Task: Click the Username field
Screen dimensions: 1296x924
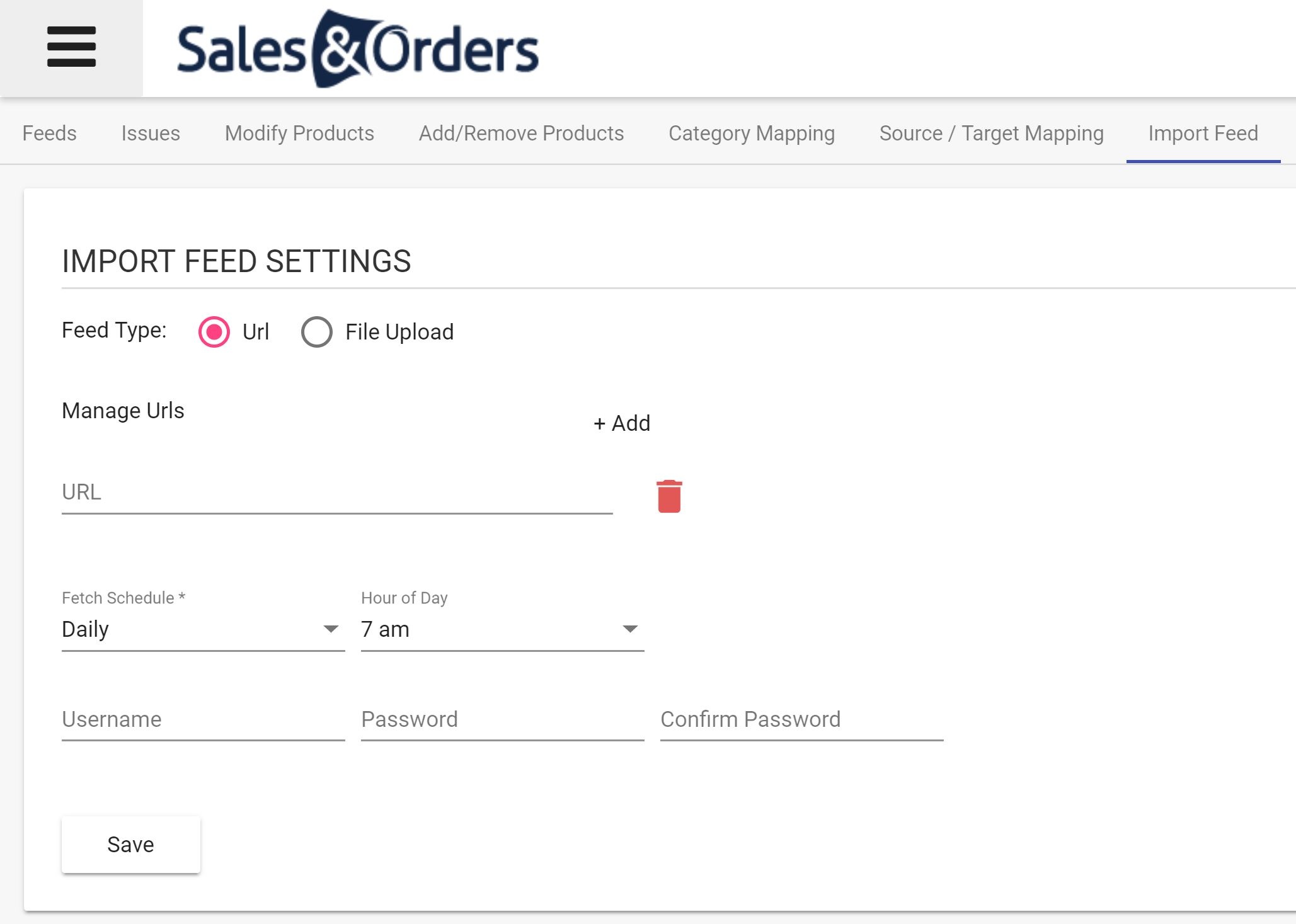Action: coord(202,719)
